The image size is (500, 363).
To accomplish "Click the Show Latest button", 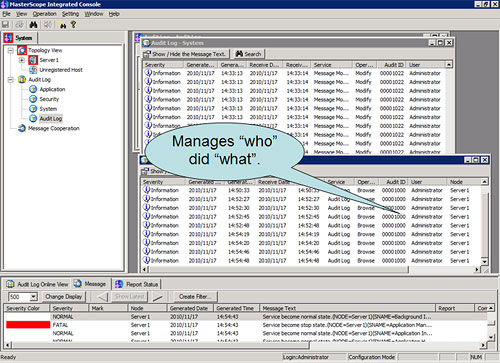I will 129,297.
